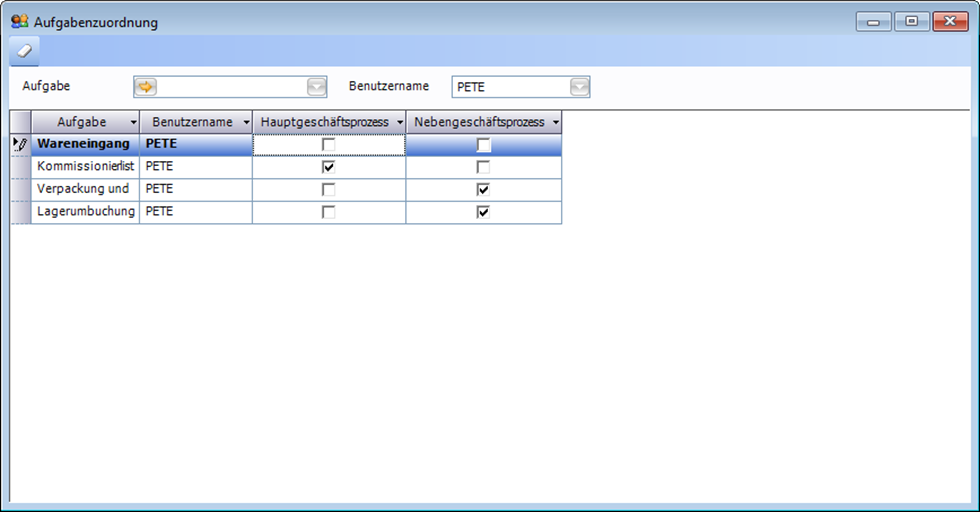Check Nebengeschäftsprozess for Wareneingang row
The width and height of the screenshot is (980, 512).
click(x=484, y=145)
